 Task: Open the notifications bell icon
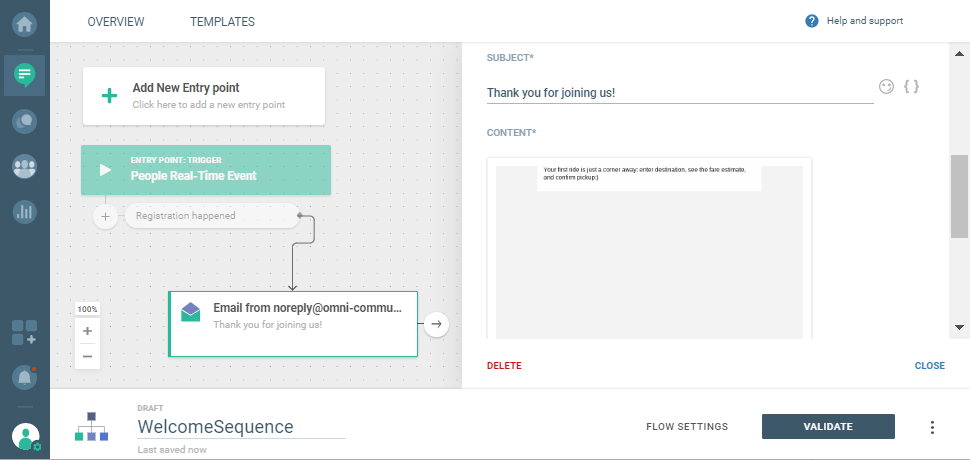click(x=25, y=377)
